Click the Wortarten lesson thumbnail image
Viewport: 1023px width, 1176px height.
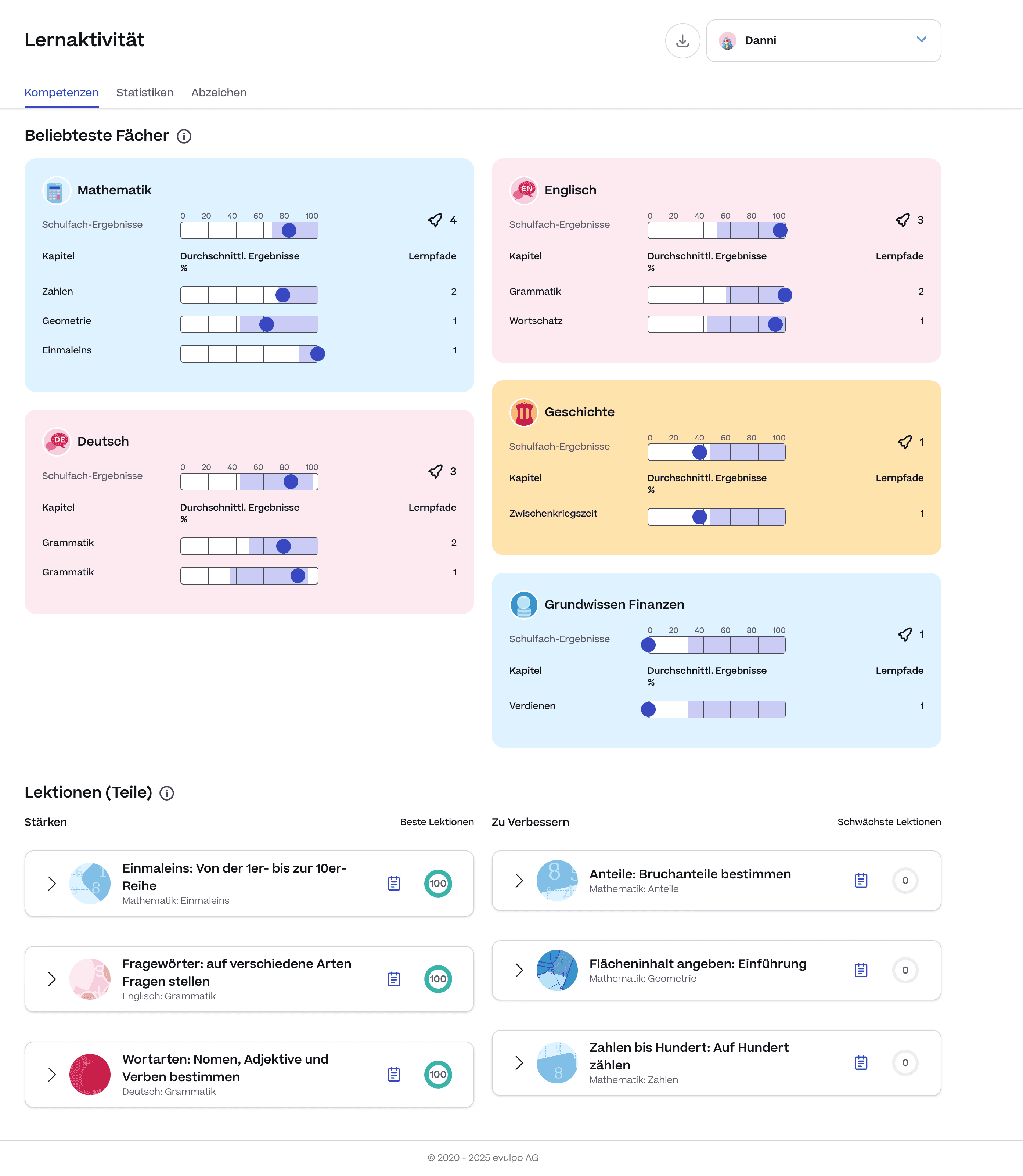tap(90, 1074)
